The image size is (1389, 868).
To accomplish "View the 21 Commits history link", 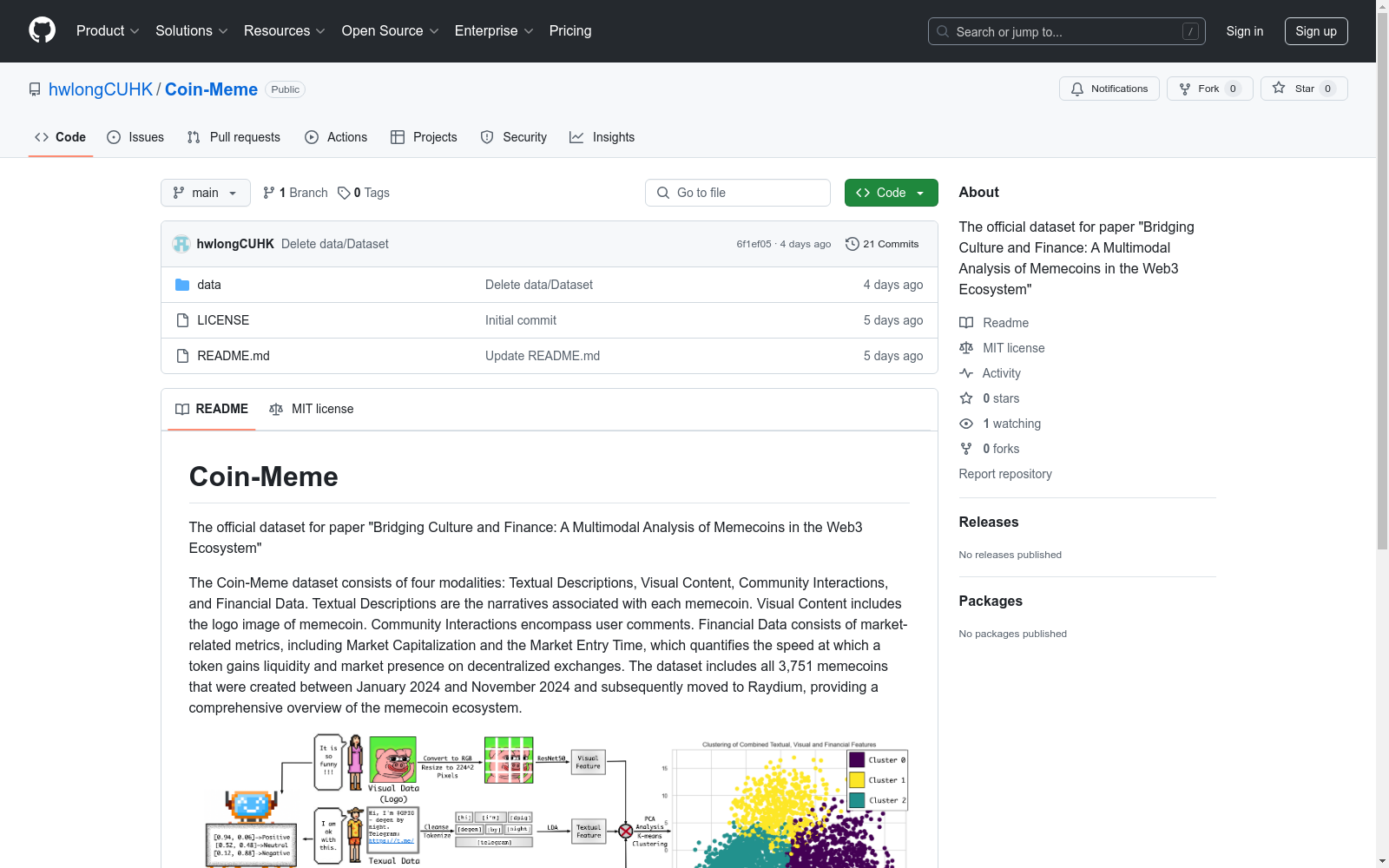I will [x=882, y=244].
